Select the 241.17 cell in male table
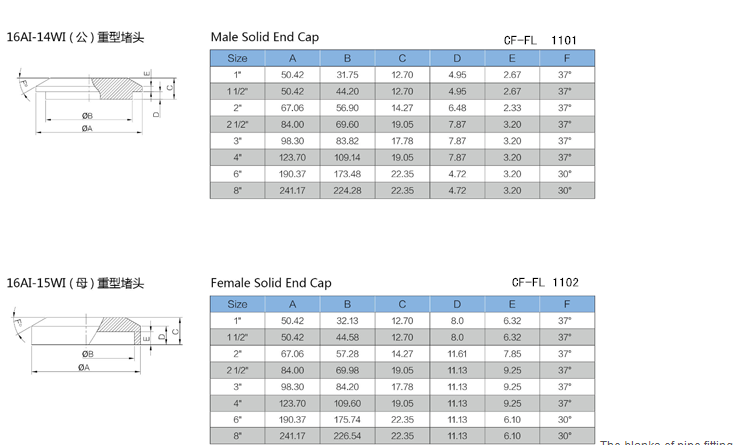The height and width of the screenshot is (445, 748). (292, 191)
